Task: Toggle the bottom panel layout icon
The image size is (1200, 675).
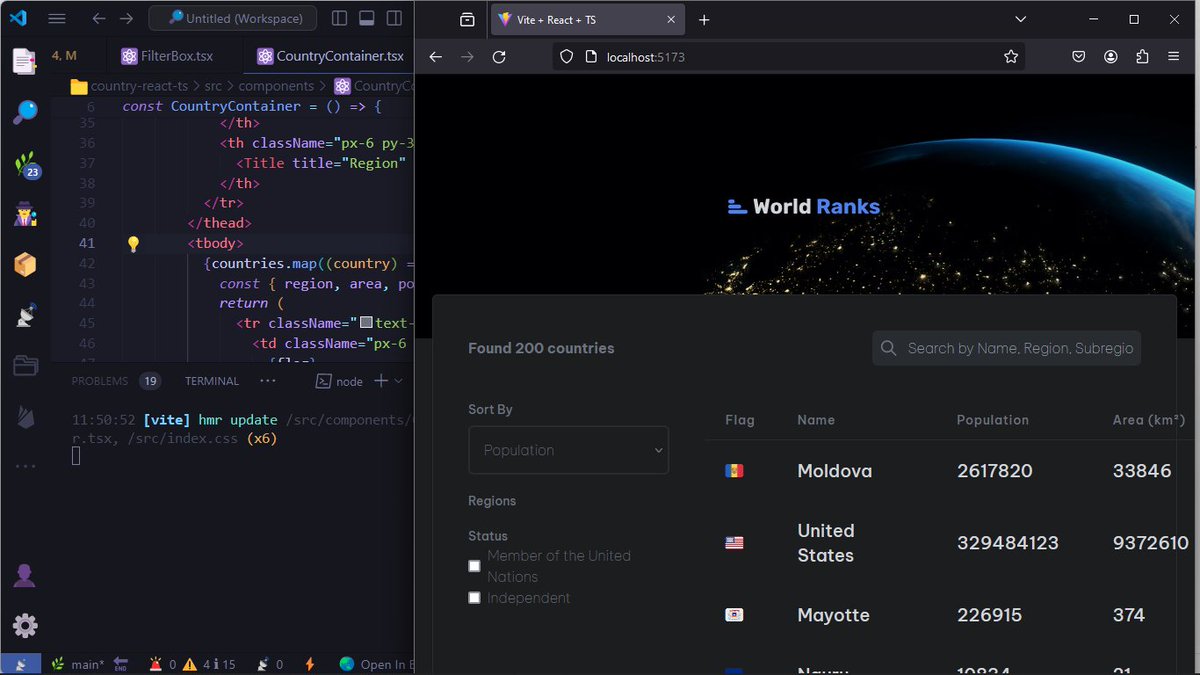Action: coord(367,18)
